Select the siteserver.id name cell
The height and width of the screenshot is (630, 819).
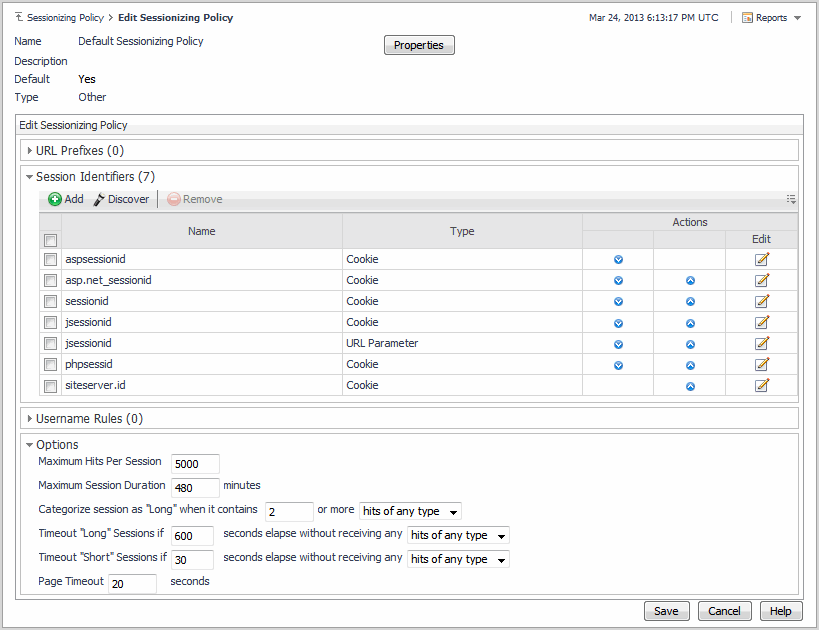coord(202,385)
